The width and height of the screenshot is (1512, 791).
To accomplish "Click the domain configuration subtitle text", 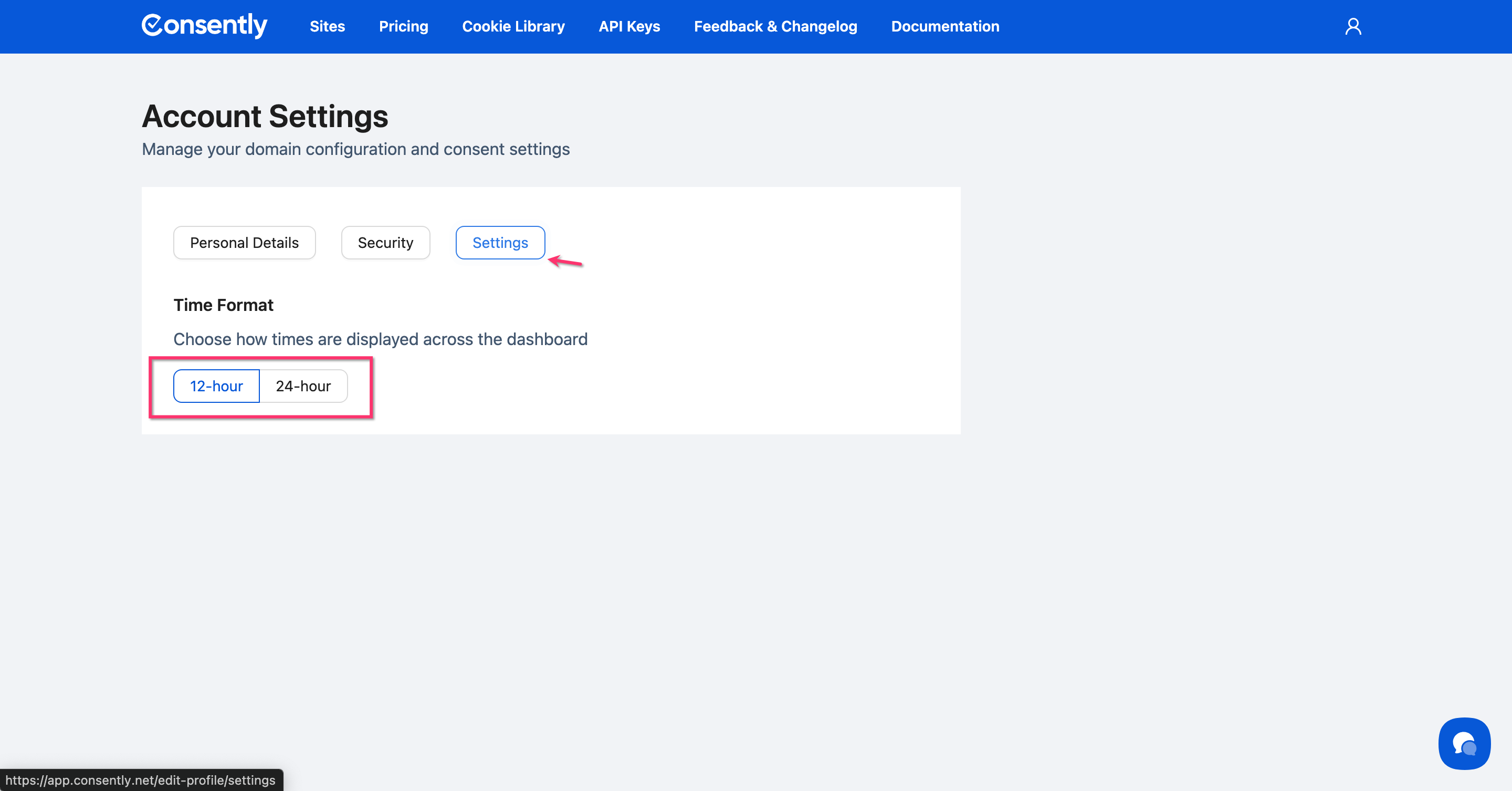I will pos(355,149).
